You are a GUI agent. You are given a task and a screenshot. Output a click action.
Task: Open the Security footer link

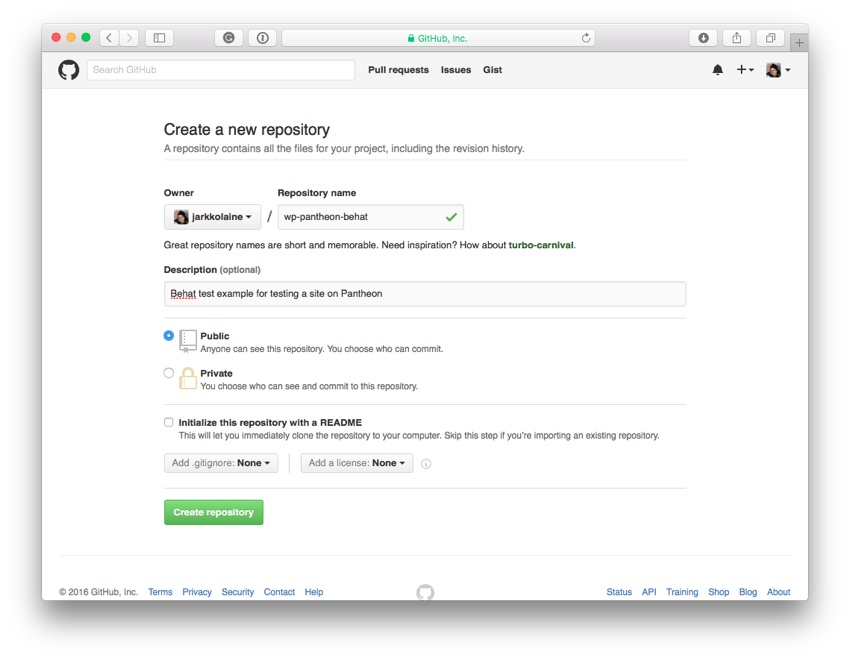coord(237,592)
